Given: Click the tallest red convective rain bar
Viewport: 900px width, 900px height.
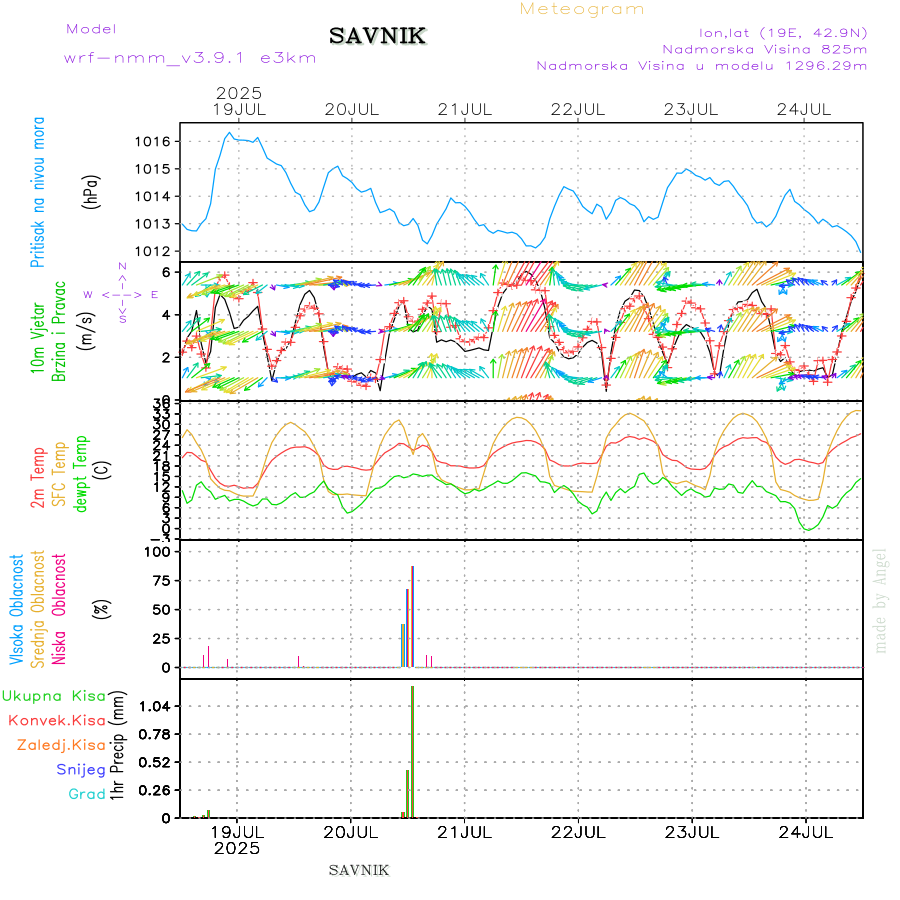Looking at the screenshot, I should pos(412,750).
